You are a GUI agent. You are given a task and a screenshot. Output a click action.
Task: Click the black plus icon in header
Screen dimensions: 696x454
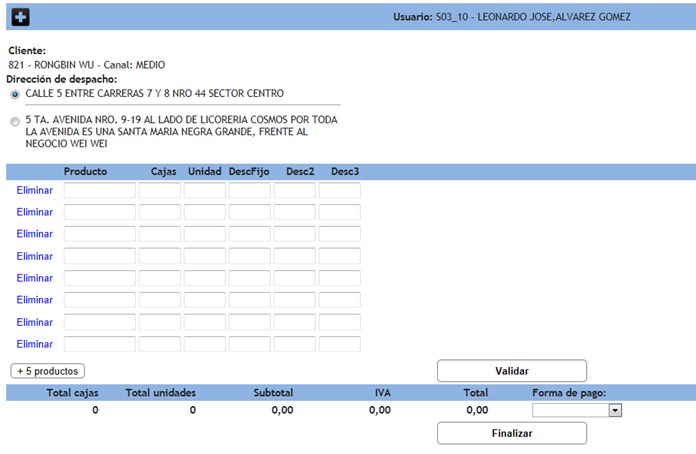click(20, 17)
